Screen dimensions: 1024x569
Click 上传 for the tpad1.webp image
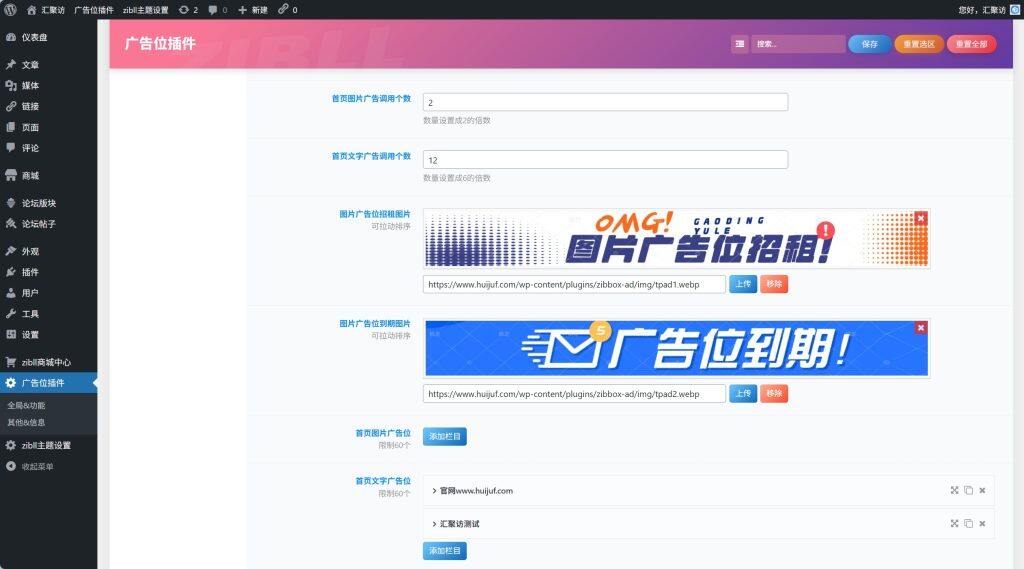tap(743, 284)
